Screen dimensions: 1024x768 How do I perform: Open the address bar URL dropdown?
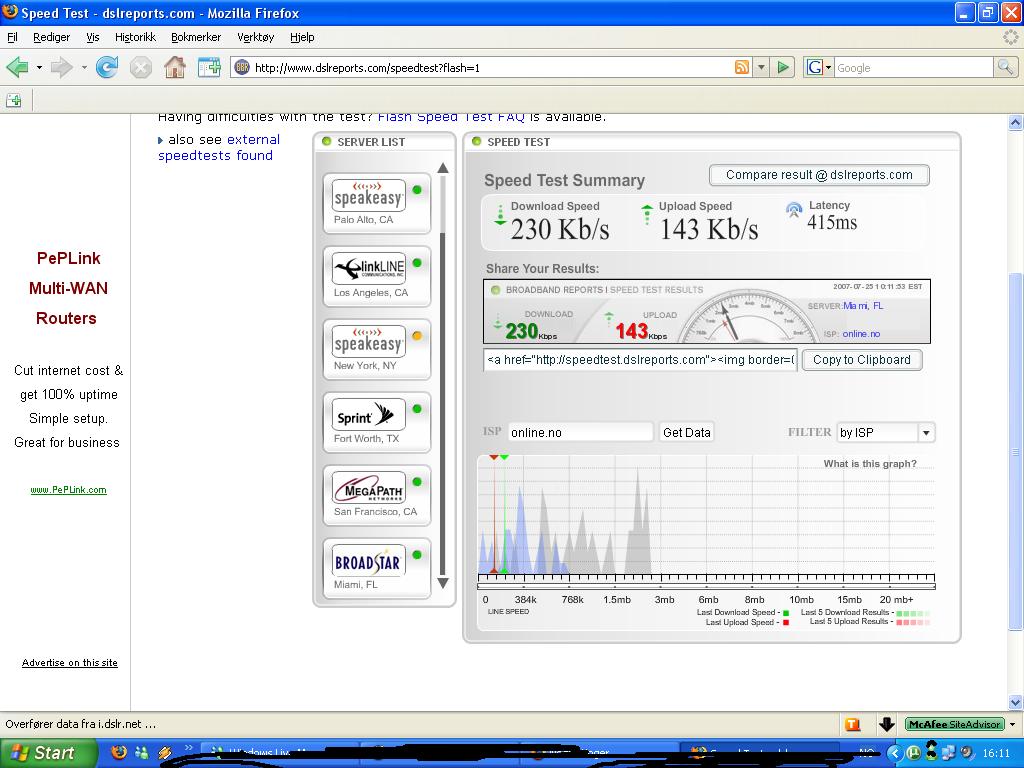tap(761, 67)
